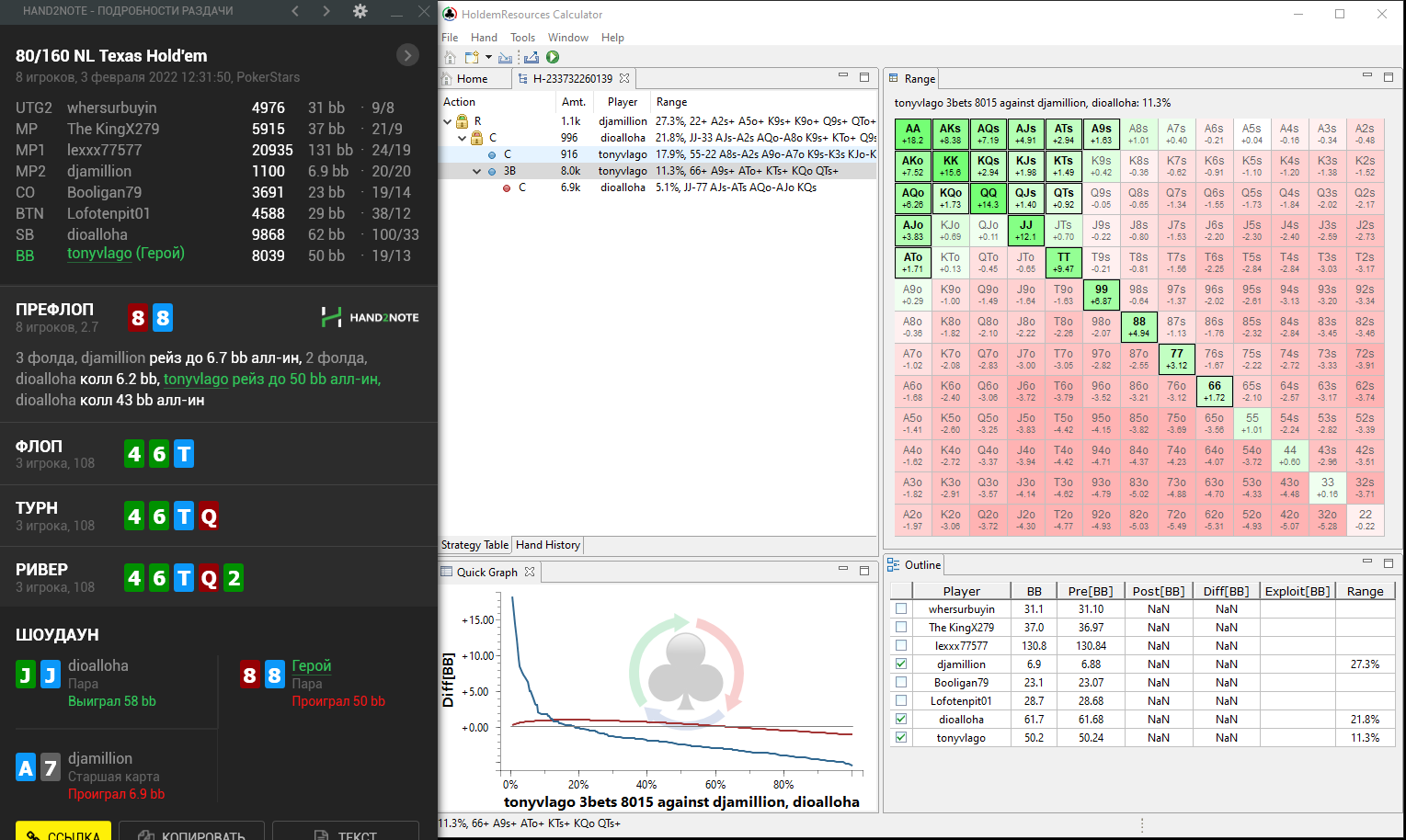This screenshot has width=1406, height=840.
Task: Click the New Hand toolbar icon
Action: 472,57
